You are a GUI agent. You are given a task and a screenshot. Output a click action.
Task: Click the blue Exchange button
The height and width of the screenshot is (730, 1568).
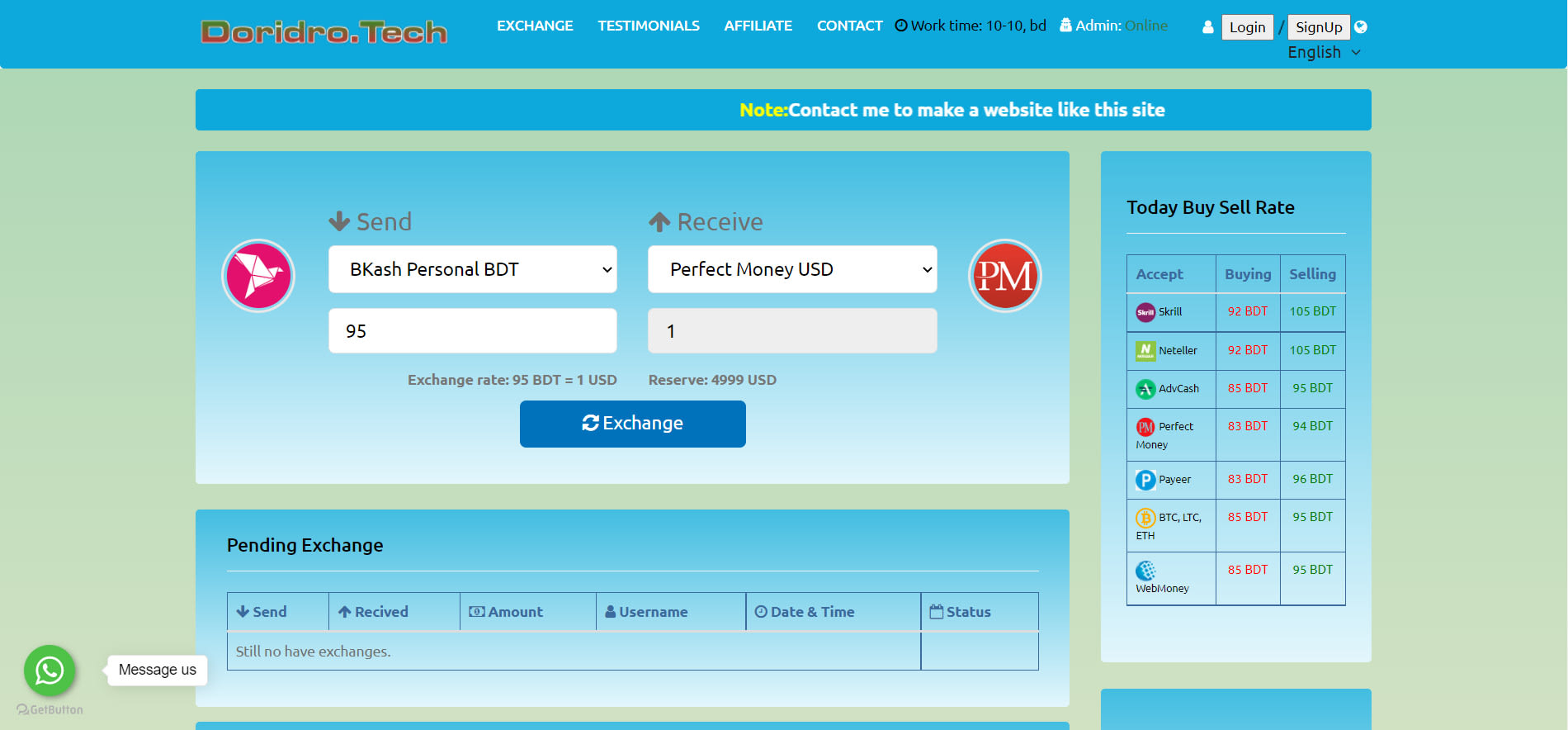coord(633,424)
